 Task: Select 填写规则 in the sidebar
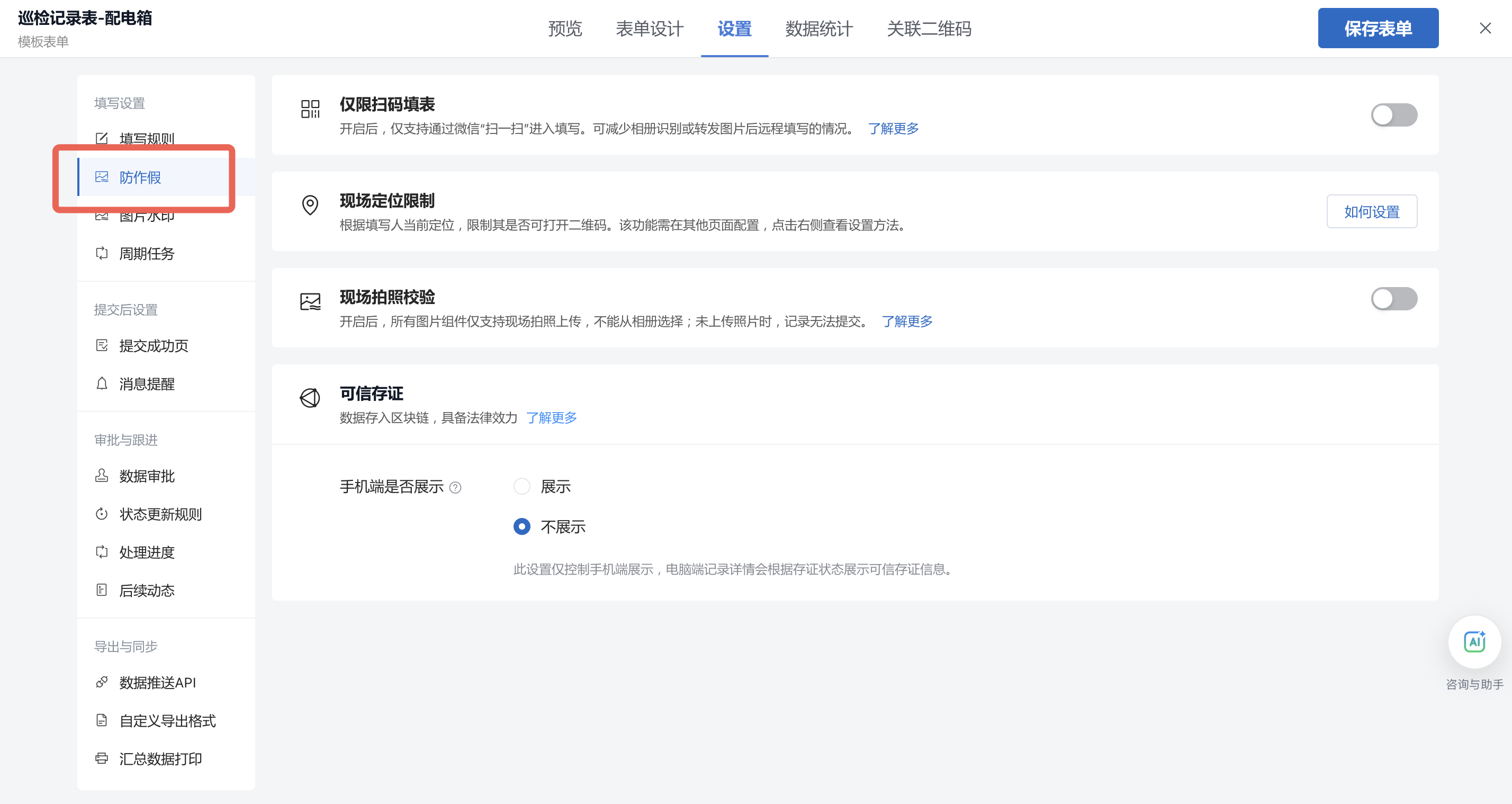(166, 139)
